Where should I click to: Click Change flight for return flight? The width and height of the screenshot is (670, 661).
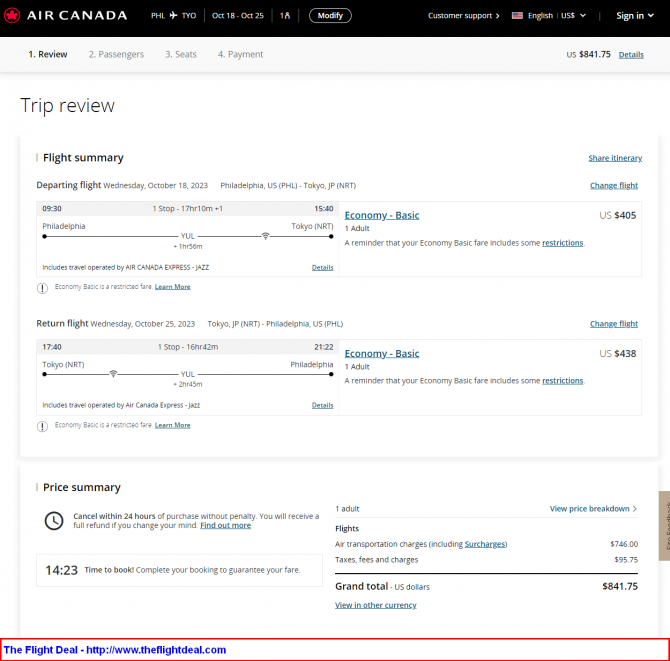point(614,324)
